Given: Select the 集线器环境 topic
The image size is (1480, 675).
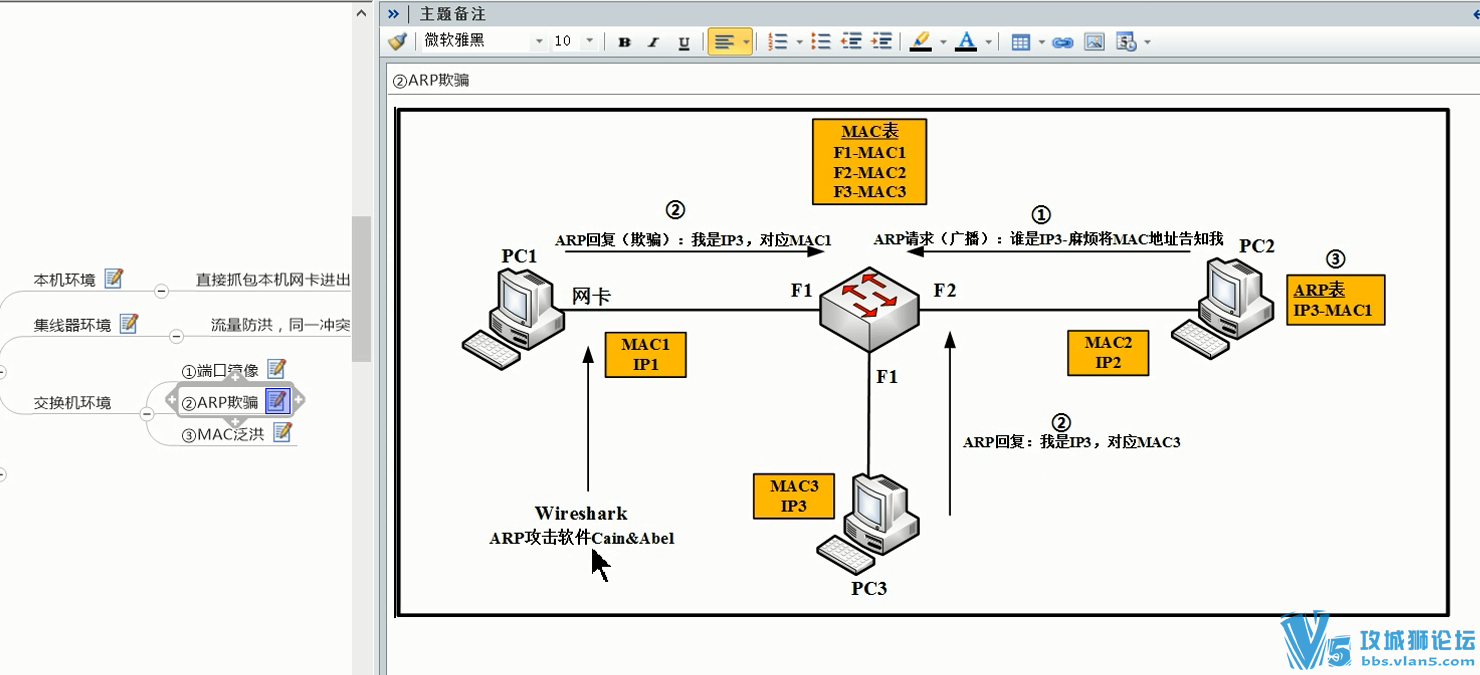Looking at the screenshot, I should pyautogui.click(x=73, y=324).
